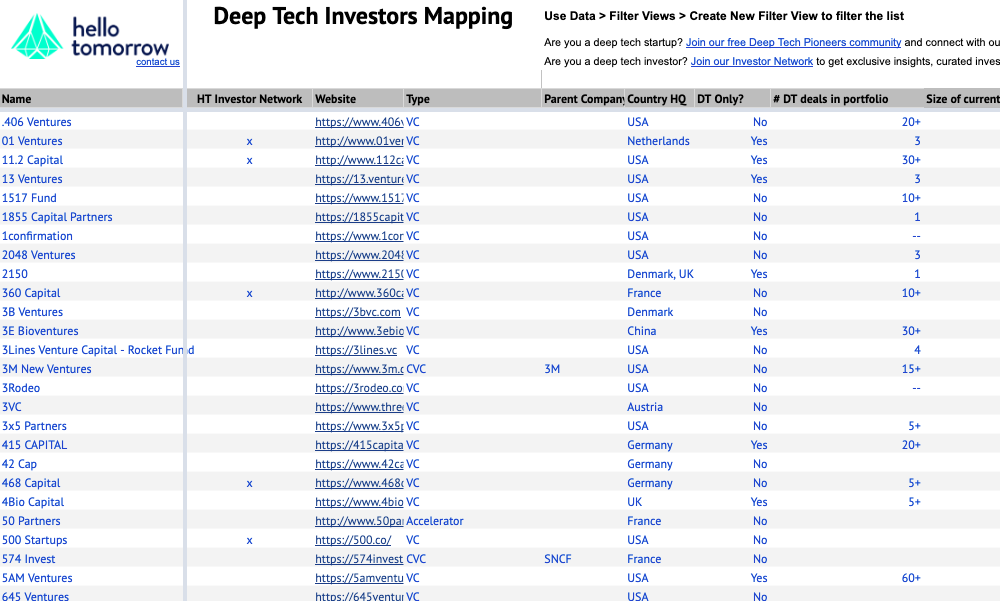
Task: Click the 3VC name cell
Action: click(x=11, y=407)
